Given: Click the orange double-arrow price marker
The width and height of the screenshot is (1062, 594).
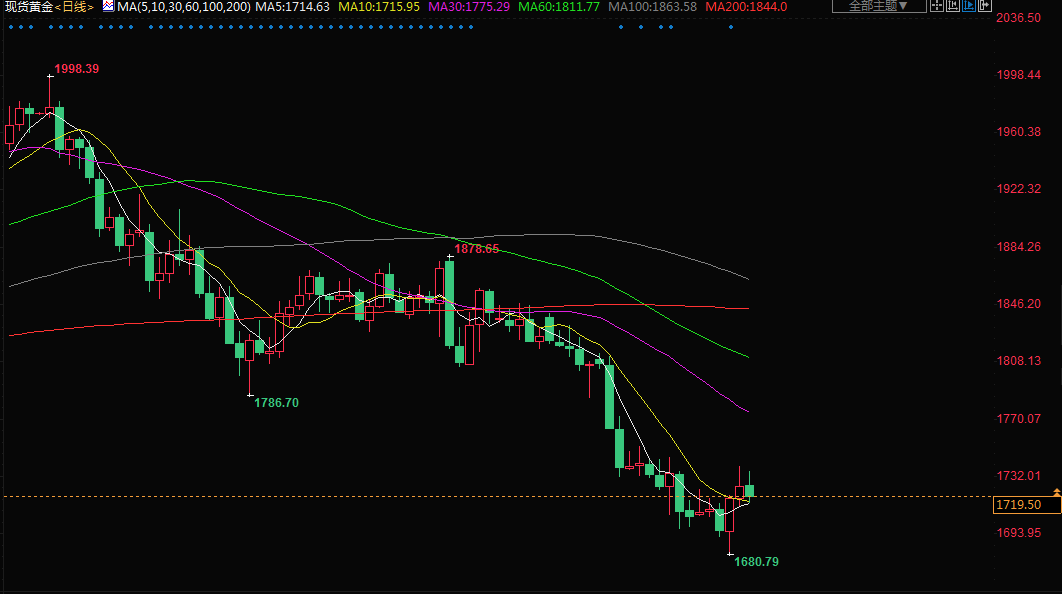Looking at the screenshot, I should point(1056,493).
